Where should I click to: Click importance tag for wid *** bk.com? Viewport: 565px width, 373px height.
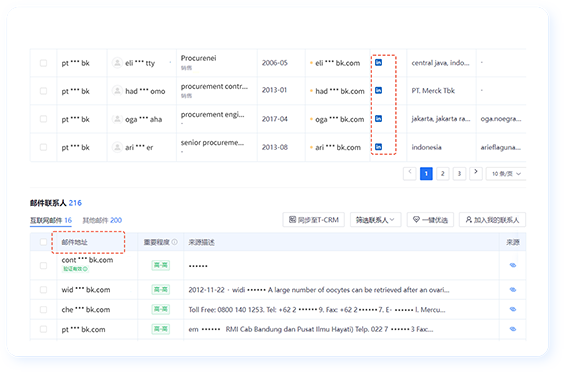pyautogui.click(x=161, y=289)
